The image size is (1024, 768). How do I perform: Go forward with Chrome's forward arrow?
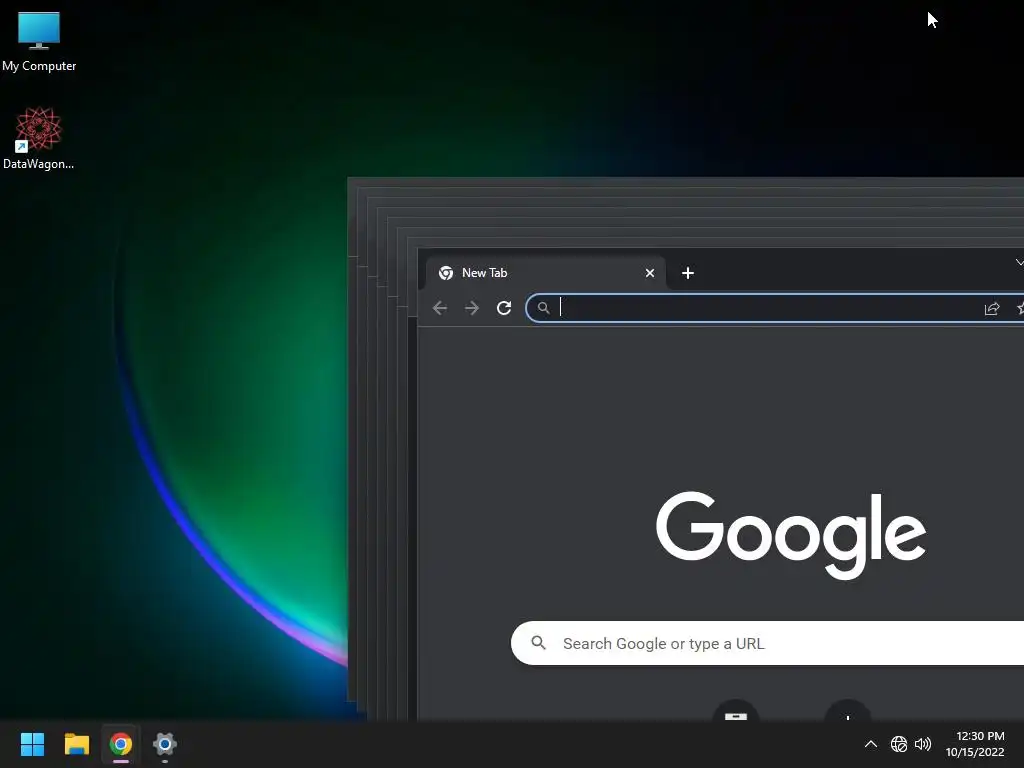coord(472,308)
